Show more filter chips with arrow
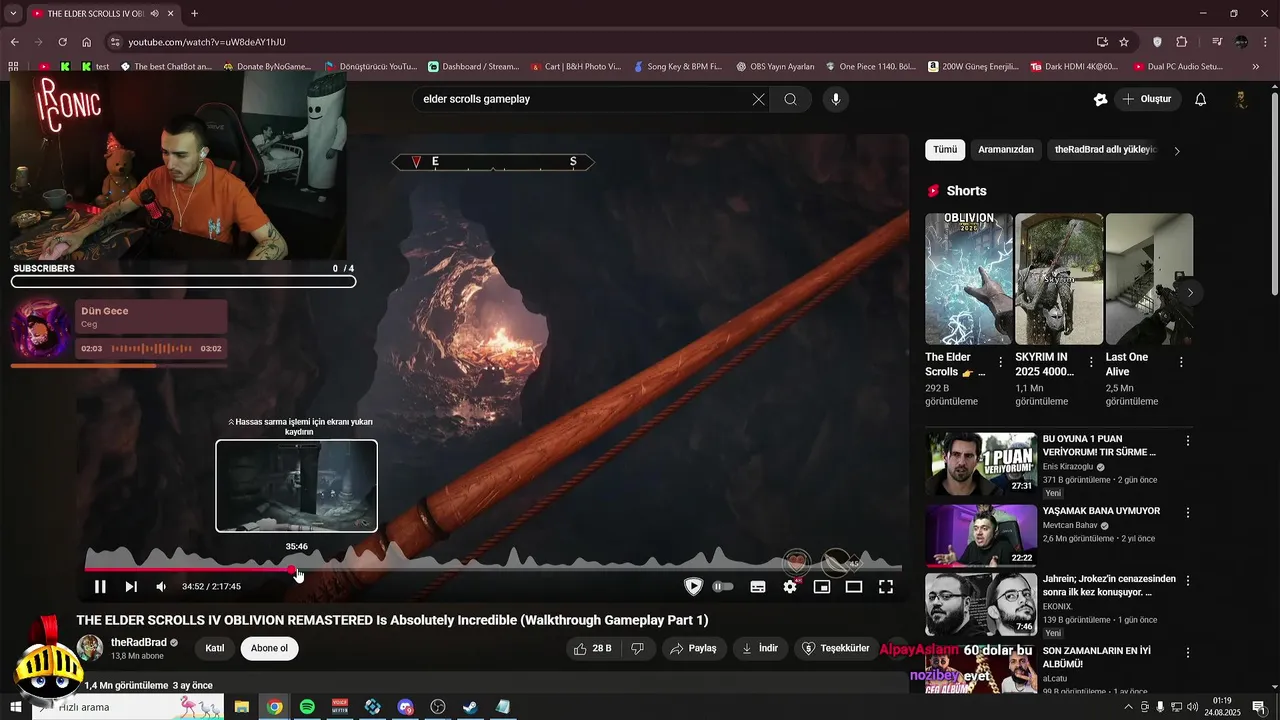This screenshot has height=720, width=1280. pyautogui.click(x=1177, y=151)
